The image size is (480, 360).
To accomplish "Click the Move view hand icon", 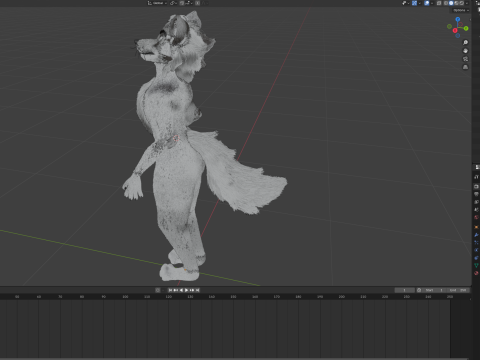I will tap(465, 51).
